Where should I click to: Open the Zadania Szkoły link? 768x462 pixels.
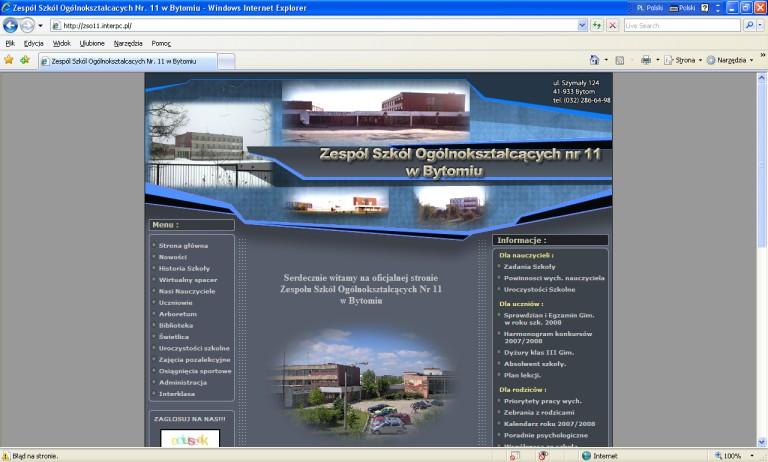coord(529,267)
